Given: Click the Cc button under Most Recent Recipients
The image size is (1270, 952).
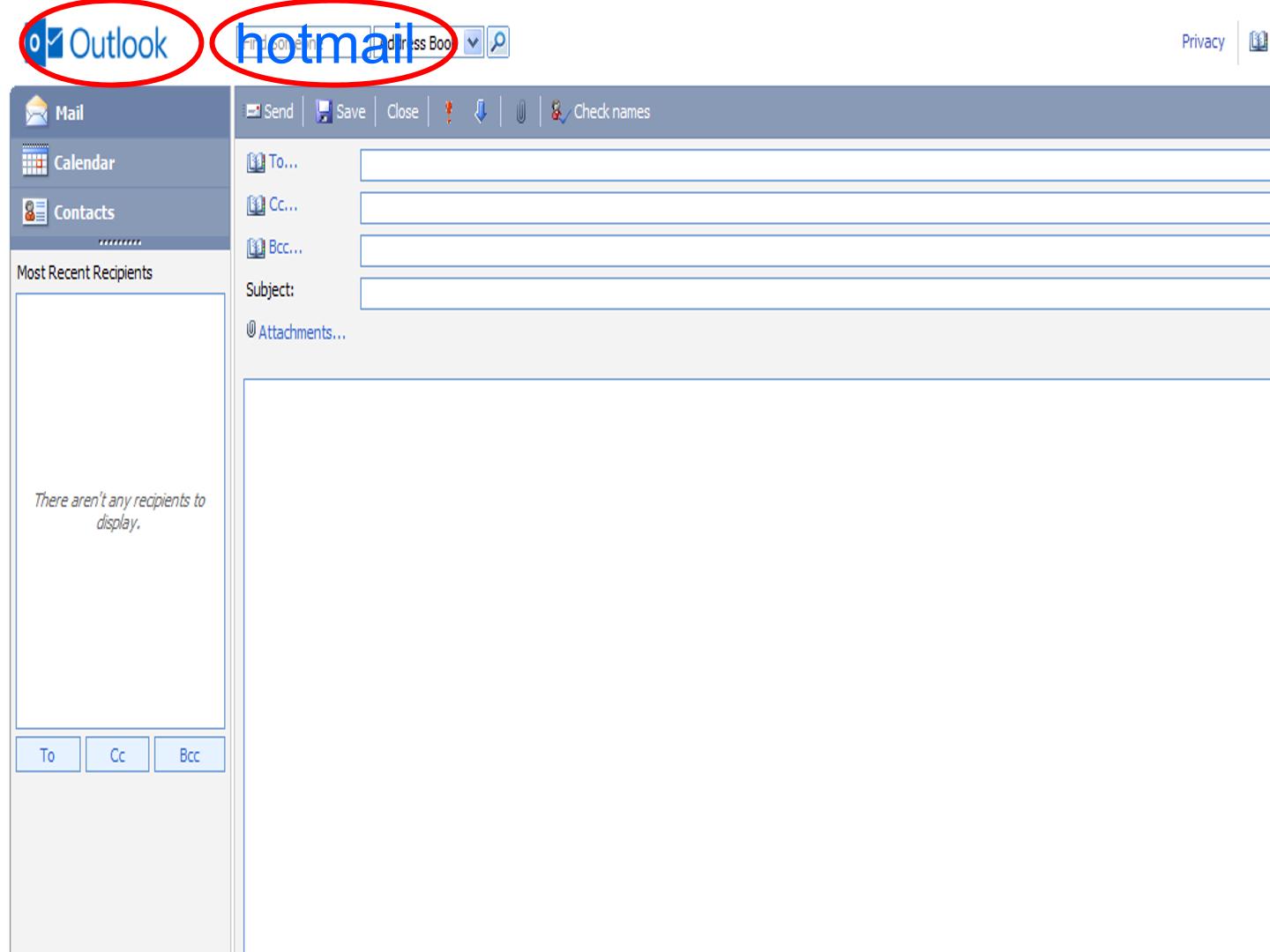Looking at the screenshot, I should tap(117, 755).
